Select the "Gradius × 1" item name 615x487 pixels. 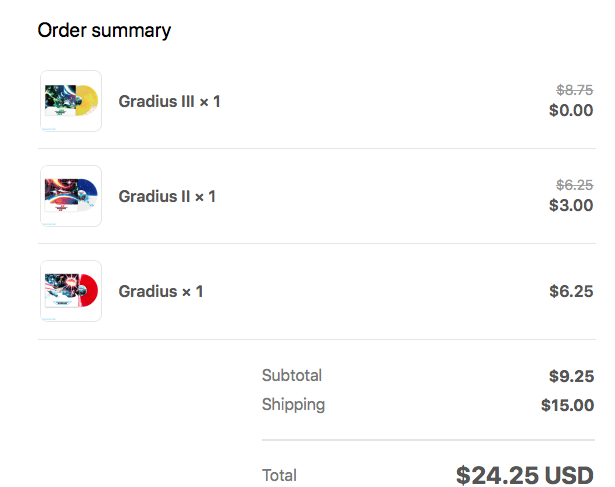point(161,291)
